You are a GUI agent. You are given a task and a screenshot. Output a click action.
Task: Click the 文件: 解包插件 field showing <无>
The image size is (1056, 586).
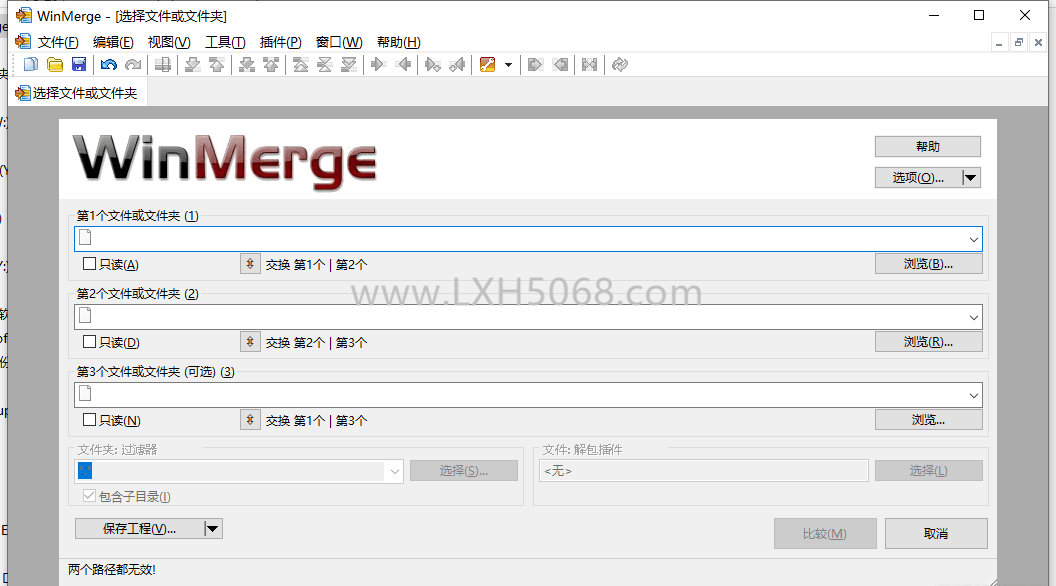coord(703,471)
